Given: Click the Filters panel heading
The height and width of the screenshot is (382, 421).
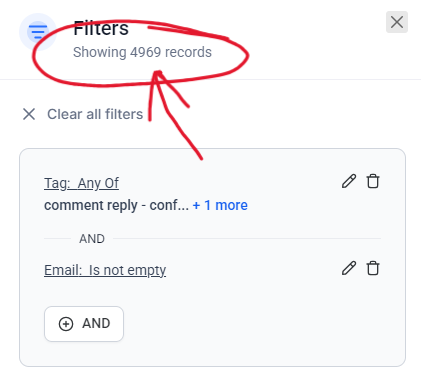Looking at the screenshot, I should click(x=101, y=28).
